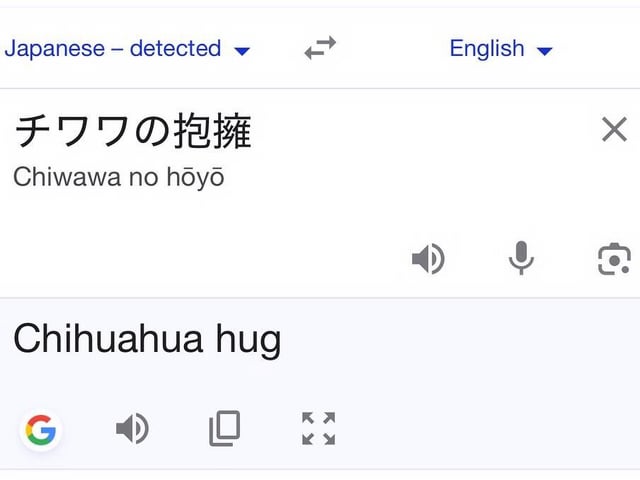Click the arrow beside "Japanese – detected"
The image size is (640, 480).
(241, 50)
